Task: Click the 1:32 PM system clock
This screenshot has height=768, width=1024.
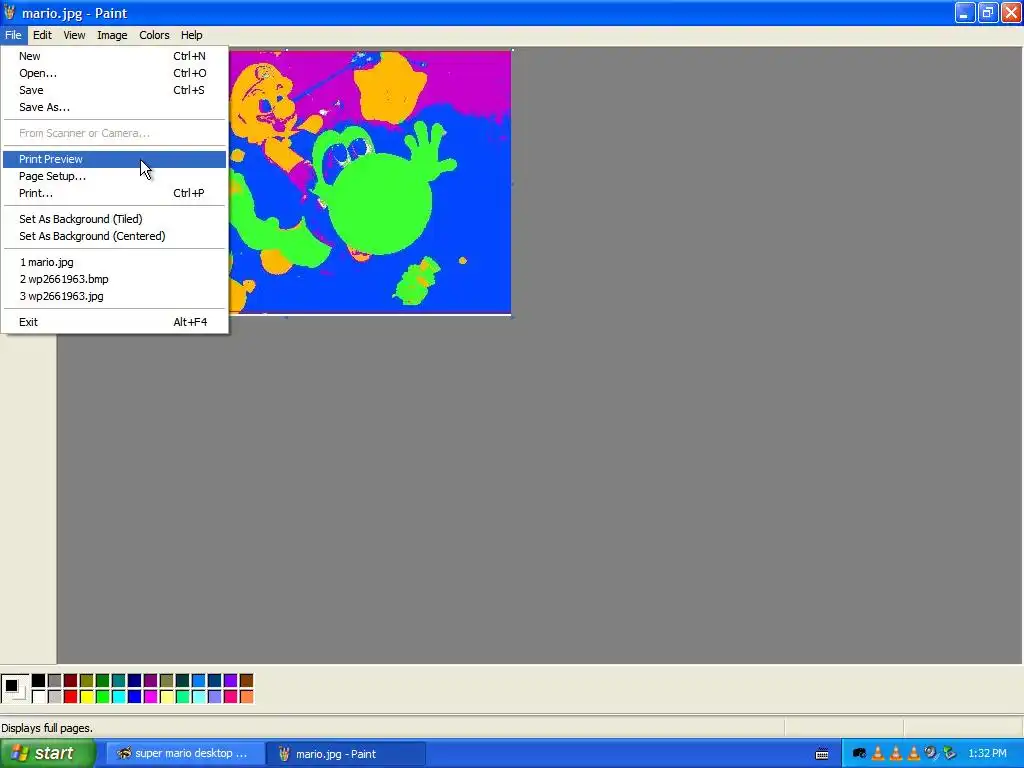Action: tap(987, 754)
